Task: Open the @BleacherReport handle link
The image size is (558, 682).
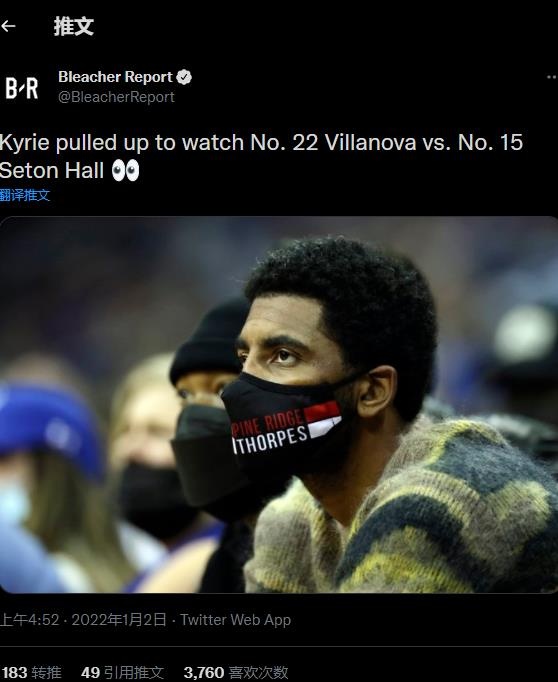Action: click(x=116, y=97)
